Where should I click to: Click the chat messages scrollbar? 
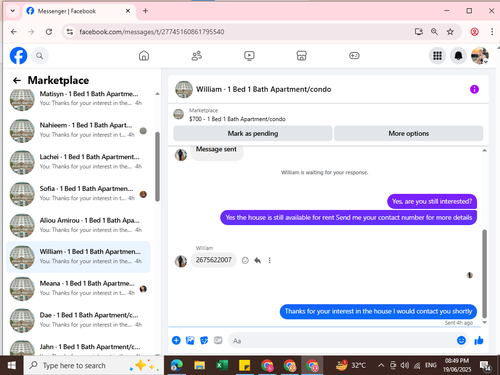484,273
